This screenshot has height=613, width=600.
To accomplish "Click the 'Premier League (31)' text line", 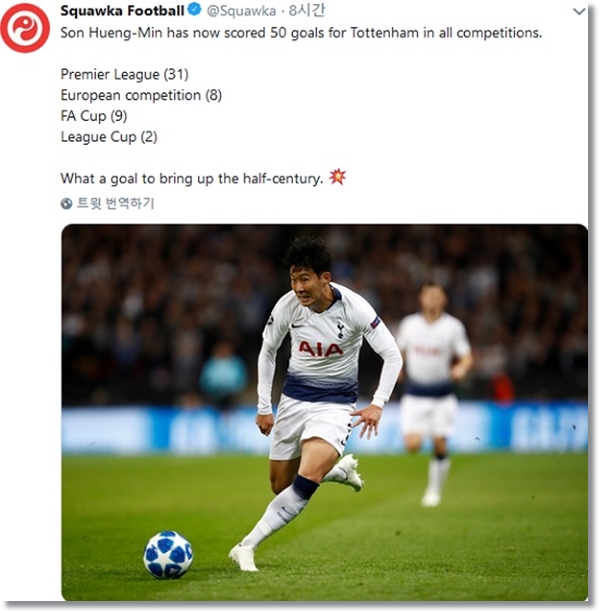I will click(x=124, y=74).
